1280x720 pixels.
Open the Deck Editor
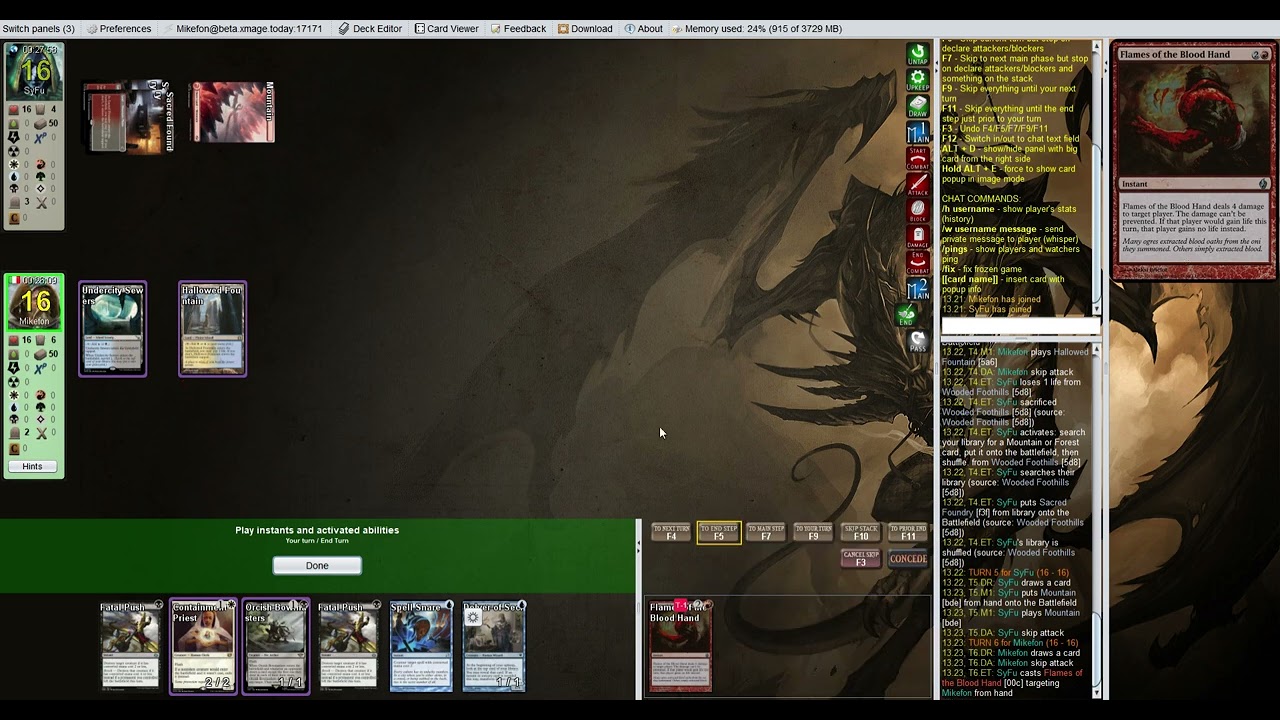(370, 29)
